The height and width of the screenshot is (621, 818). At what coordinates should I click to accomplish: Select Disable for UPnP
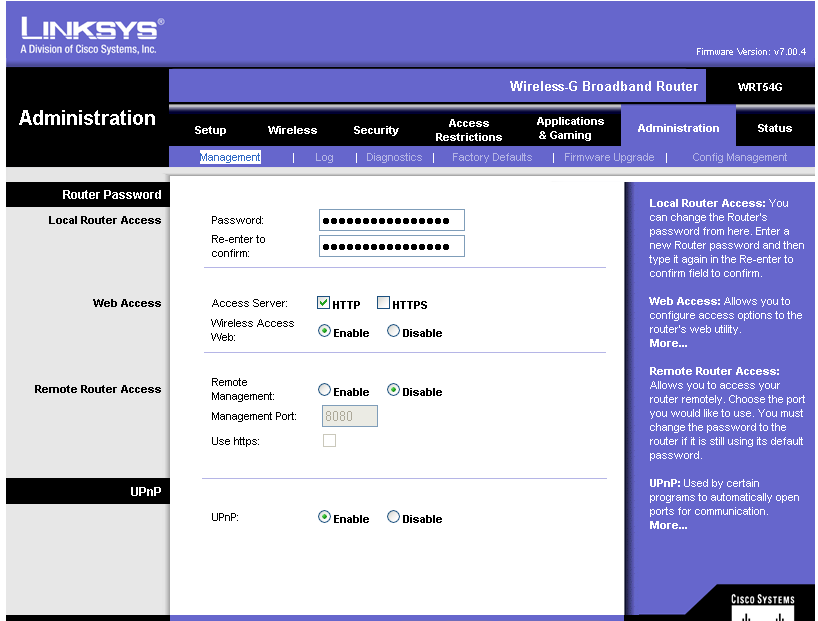(x=393, y=517)
